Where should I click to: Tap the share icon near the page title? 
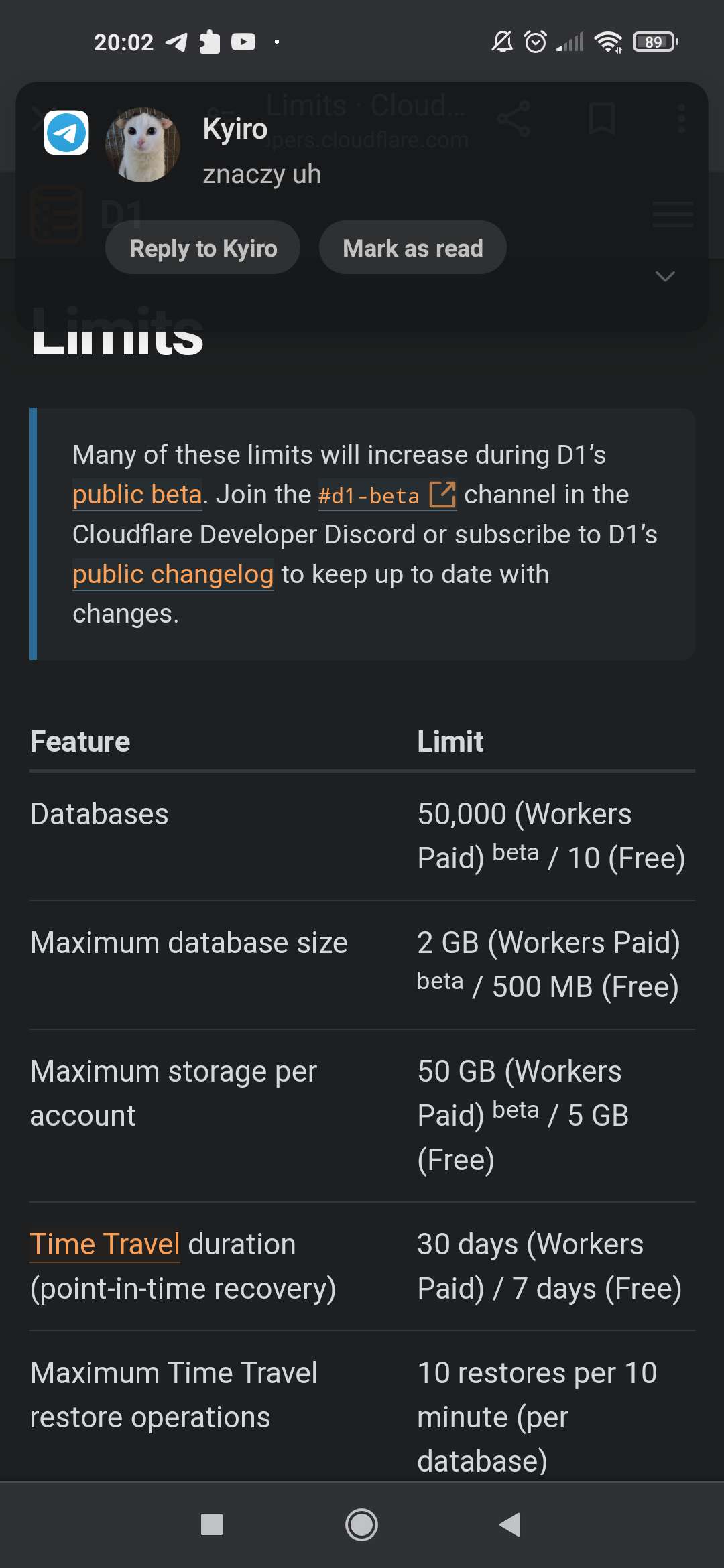coord(513,119)
